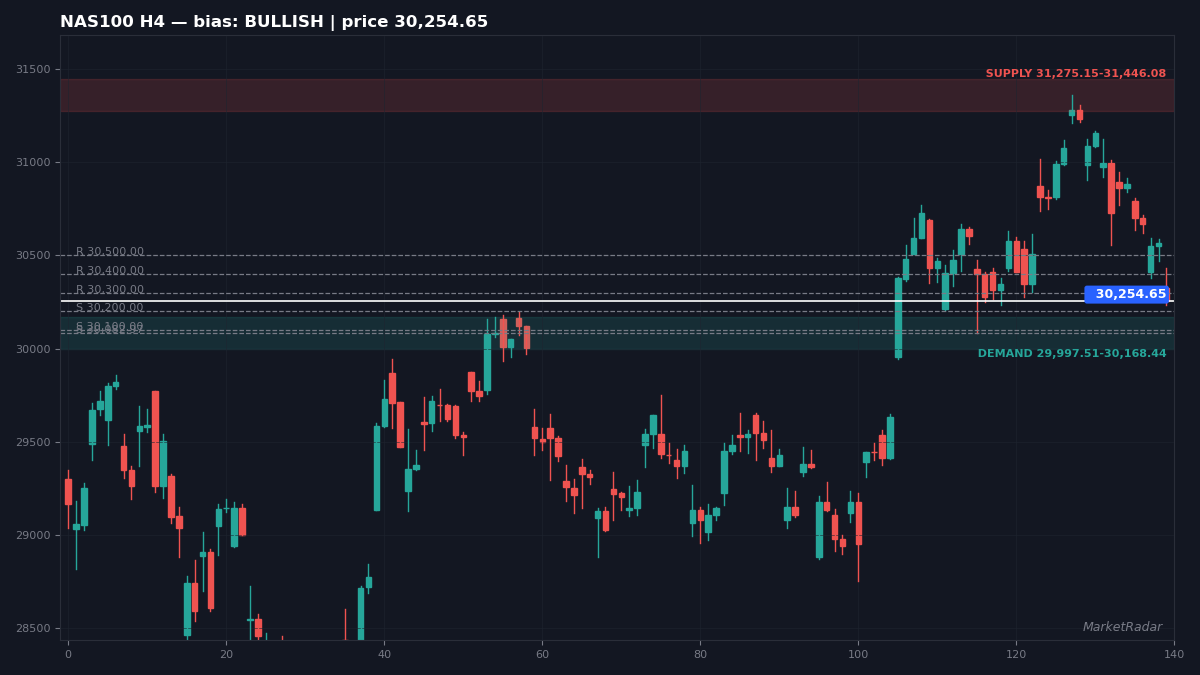Click inside the teal demand zone band
This screenshot has height=675, width=1200.
click(x=617, y=333)
